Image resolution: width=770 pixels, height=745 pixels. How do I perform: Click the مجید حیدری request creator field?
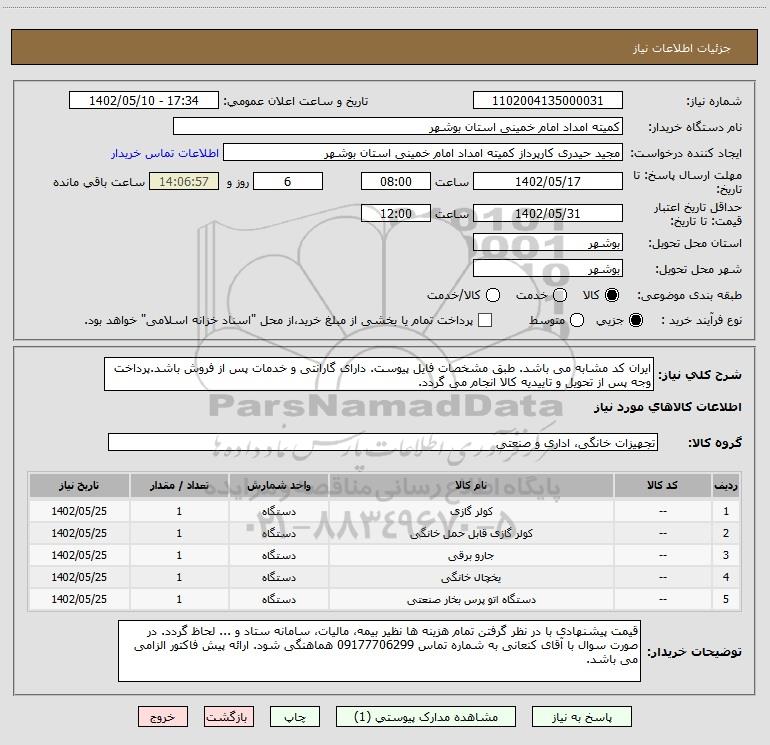coord(423,153)
